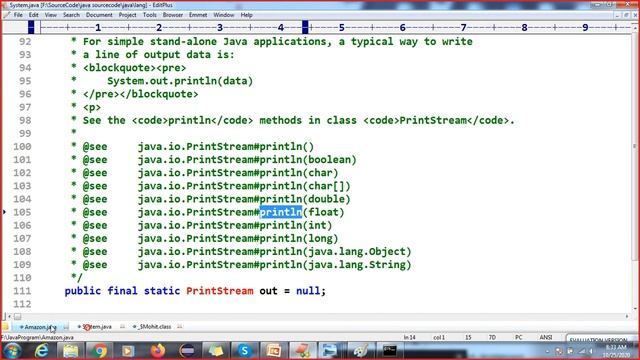The height and width of the screenshot is (360, 640).
Task: Open File Explorer from the taskbar
Action: point(71,351)
